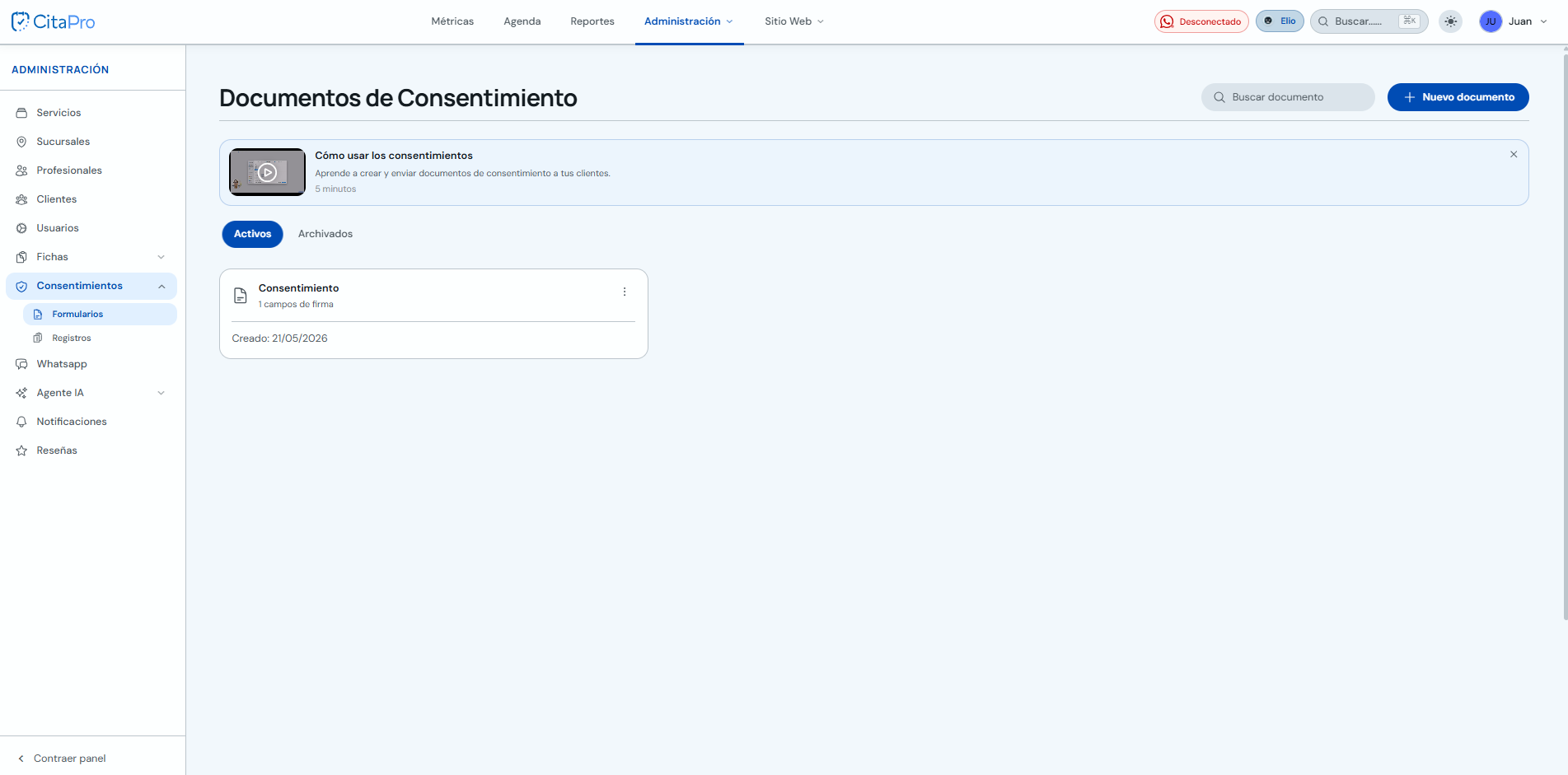Open Servicios in the sidebar
1568x775 pixels.
(91, 113)
